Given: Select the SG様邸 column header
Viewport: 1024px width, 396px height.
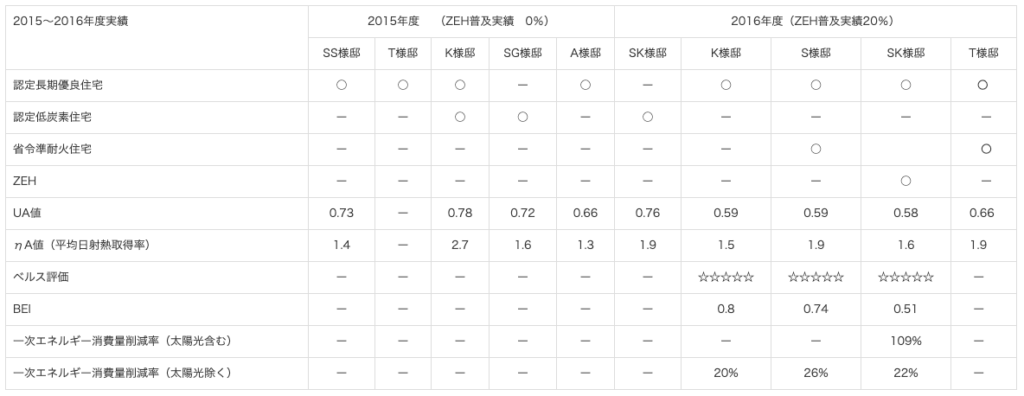Looking at the screenshot, I should point(522,54).
